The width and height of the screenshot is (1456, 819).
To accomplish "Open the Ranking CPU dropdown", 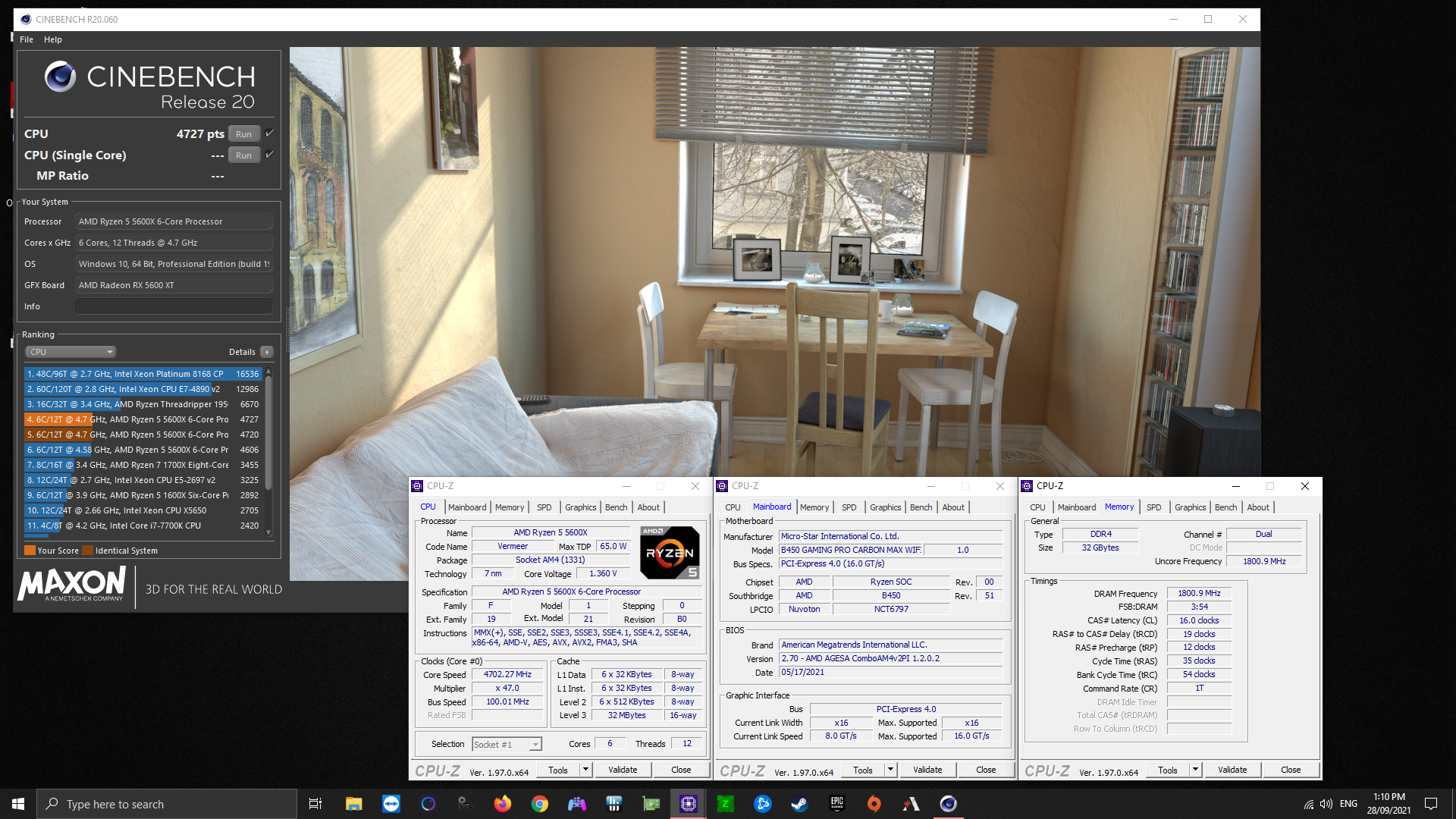I will pyautogui.click(x=71, y=352).
